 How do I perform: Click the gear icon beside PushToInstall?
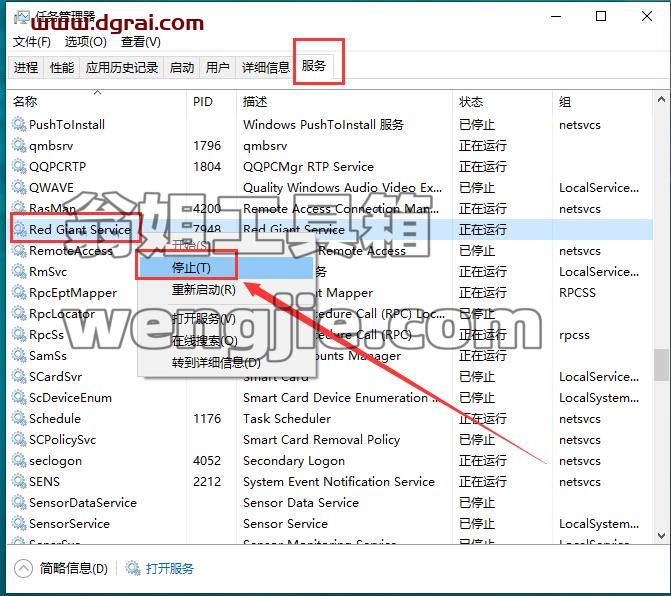pos(19,125)
